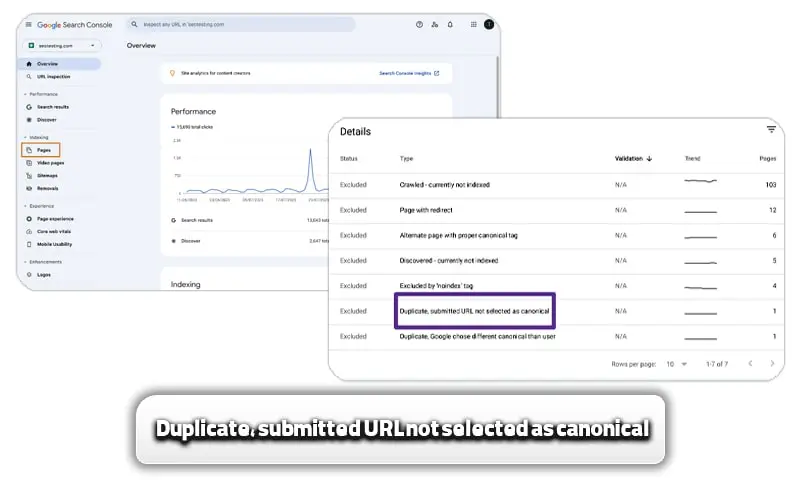Screen dimensions: 800x480
Task: Click the Pages document icon in sidebar
Action: click(29, 150)
